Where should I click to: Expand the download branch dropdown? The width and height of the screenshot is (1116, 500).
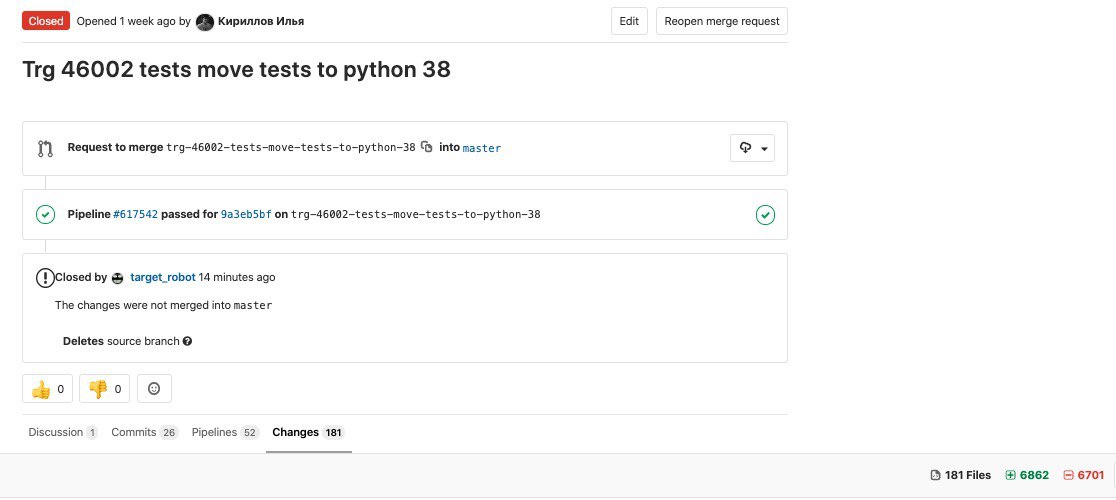point(752,149)
